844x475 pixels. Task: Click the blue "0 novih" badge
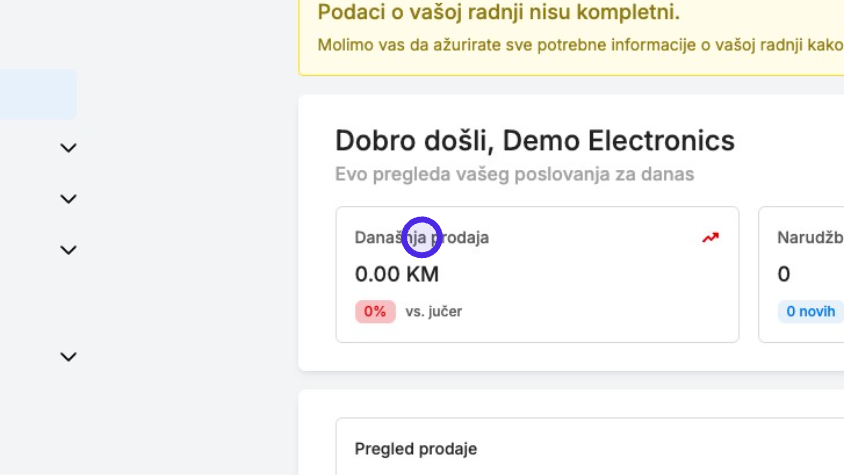[x=811, y=311]
